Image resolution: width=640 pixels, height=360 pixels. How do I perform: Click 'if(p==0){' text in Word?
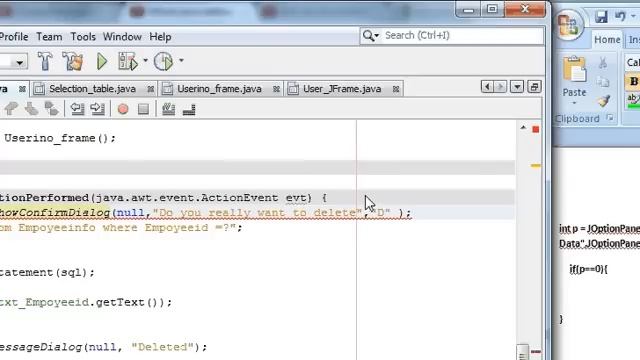click(x=589, y=269)
